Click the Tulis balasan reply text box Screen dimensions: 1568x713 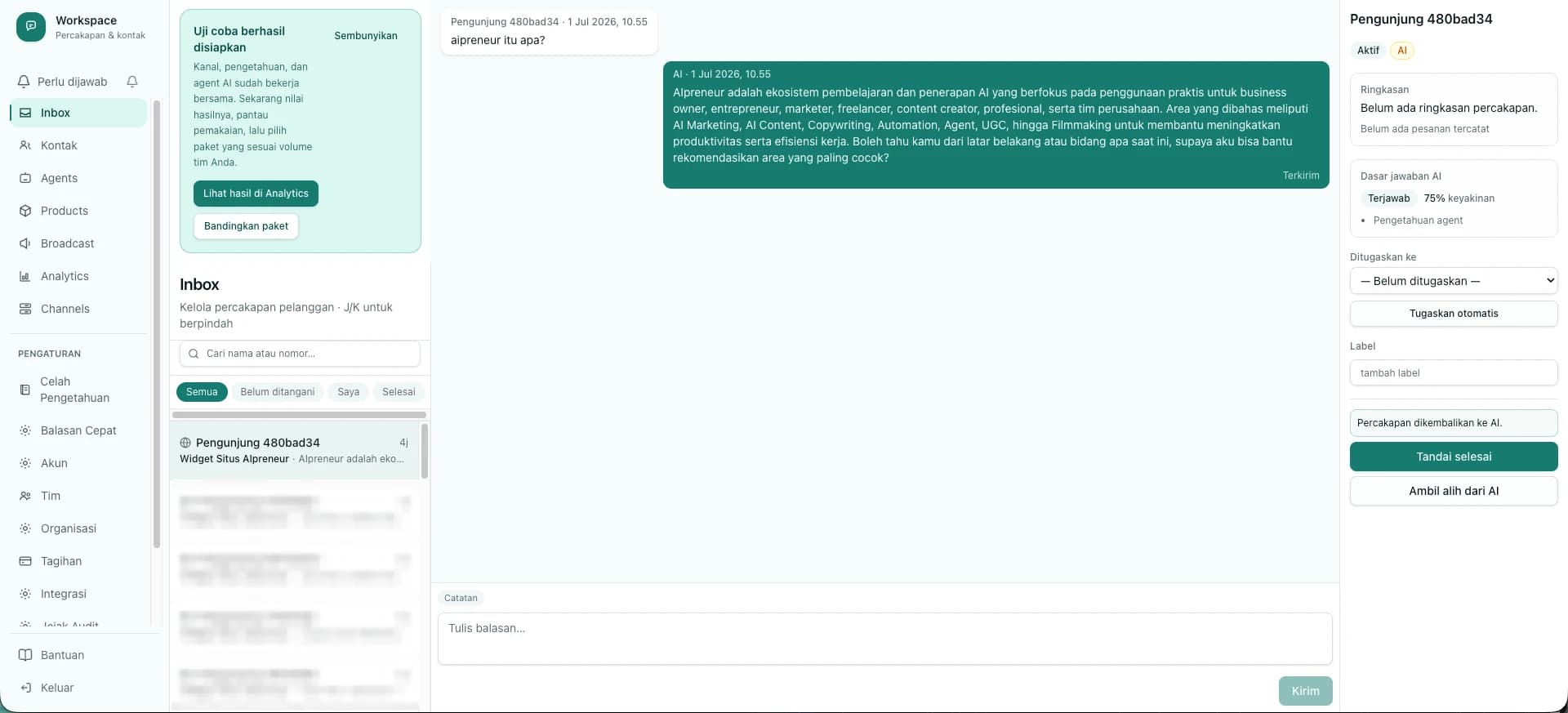point(885,639)
